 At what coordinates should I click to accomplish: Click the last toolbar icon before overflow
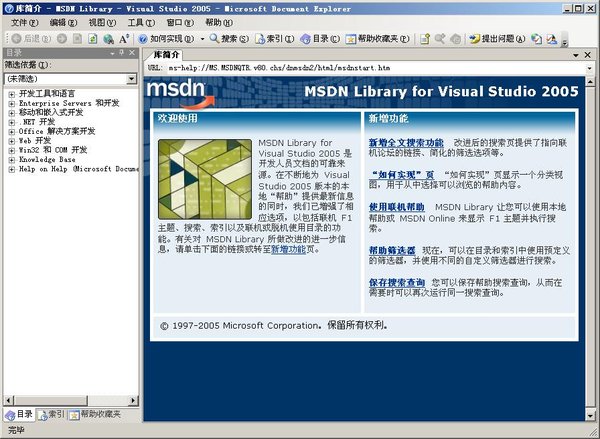tap(552, 39)
